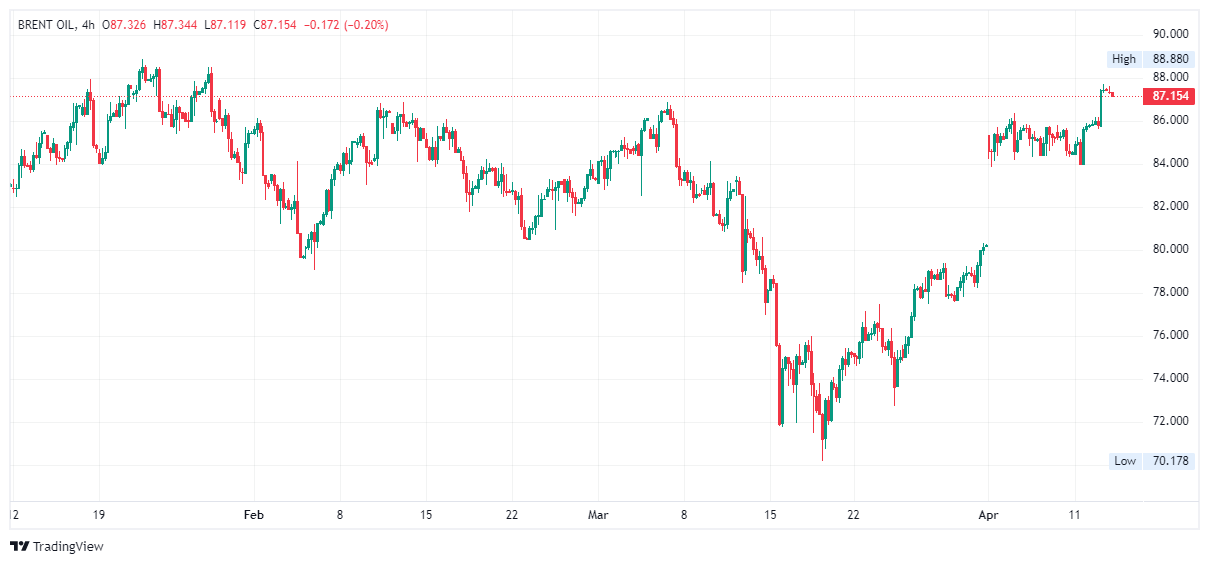Select the Feb date on time axis
This screenshot has height=564, width=1209.
pos(254,515)
